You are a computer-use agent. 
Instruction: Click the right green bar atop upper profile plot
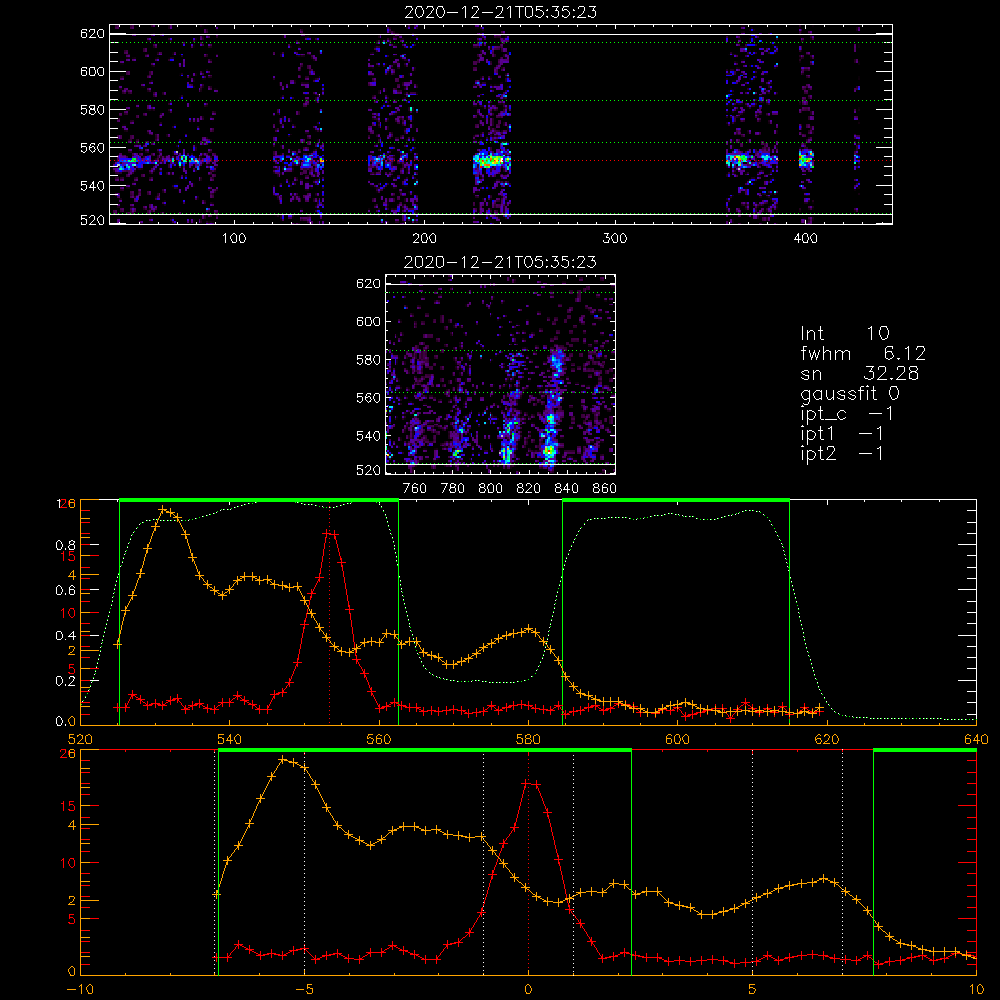pyautogui.click(x=676, y=500)
